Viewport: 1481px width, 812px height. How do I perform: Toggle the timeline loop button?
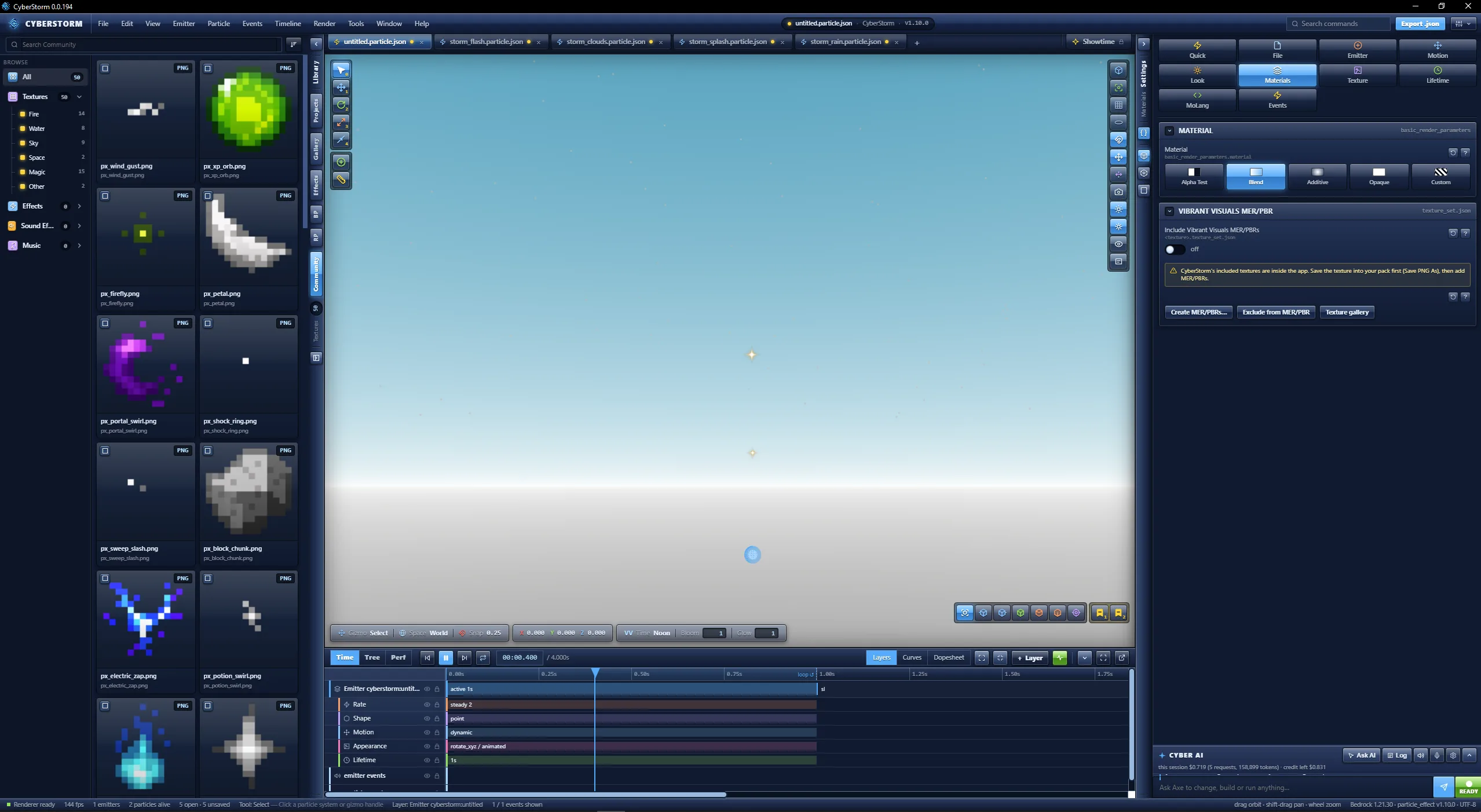(483, 657)
